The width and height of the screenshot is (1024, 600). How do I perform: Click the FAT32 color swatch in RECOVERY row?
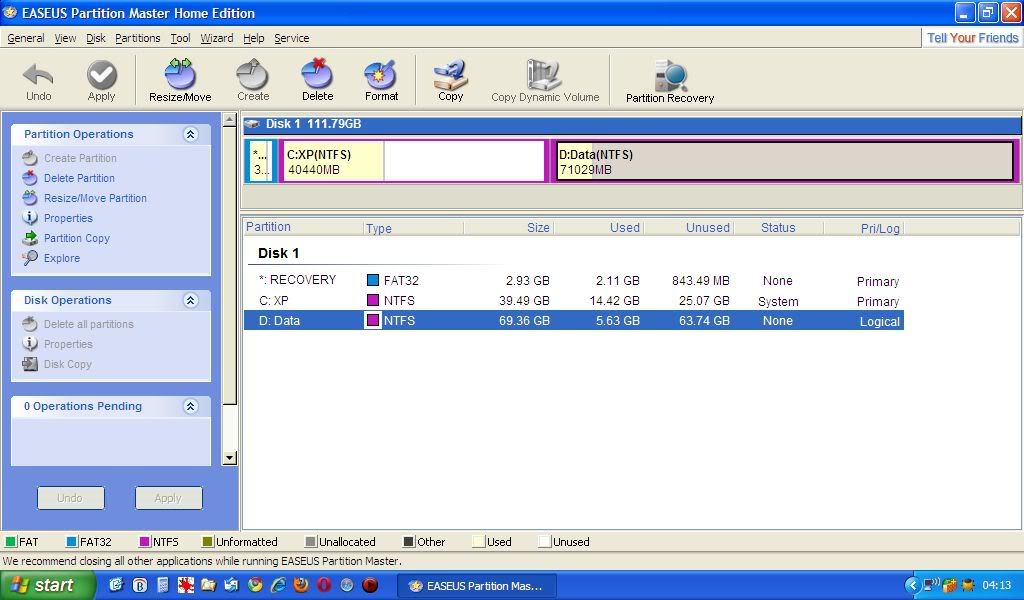[373, 280]
